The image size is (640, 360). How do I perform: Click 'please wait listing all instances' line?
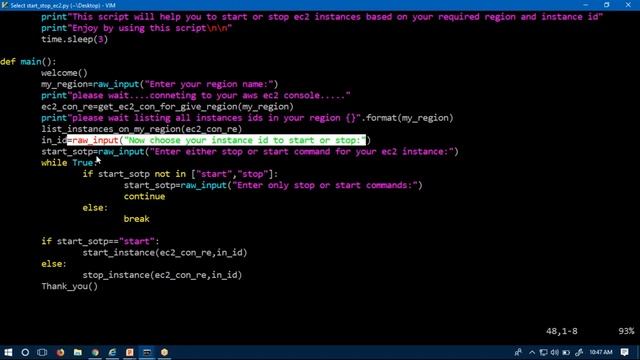(247, 118)
